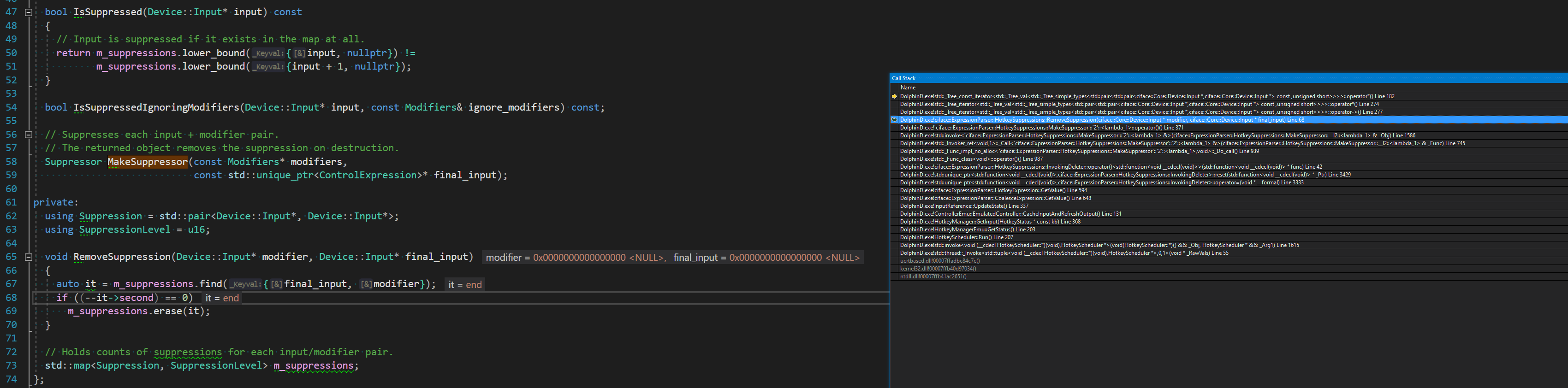Screen dimensions: 1568x388
Task: Click the yellow current-frame arrow in the Call Stack
Action: coord(894,96)
